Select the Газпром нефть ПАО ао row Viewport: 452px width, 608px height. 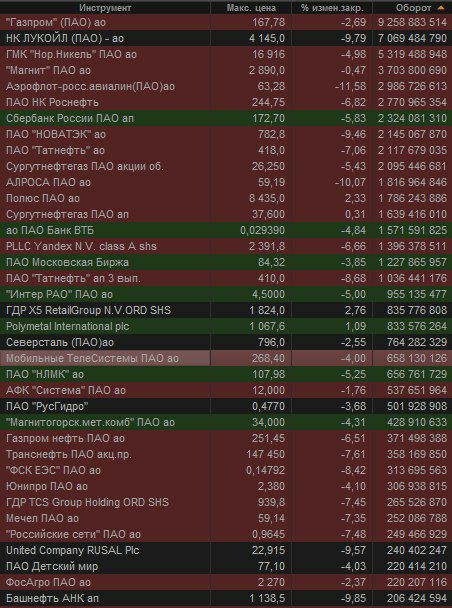(226, 438)
